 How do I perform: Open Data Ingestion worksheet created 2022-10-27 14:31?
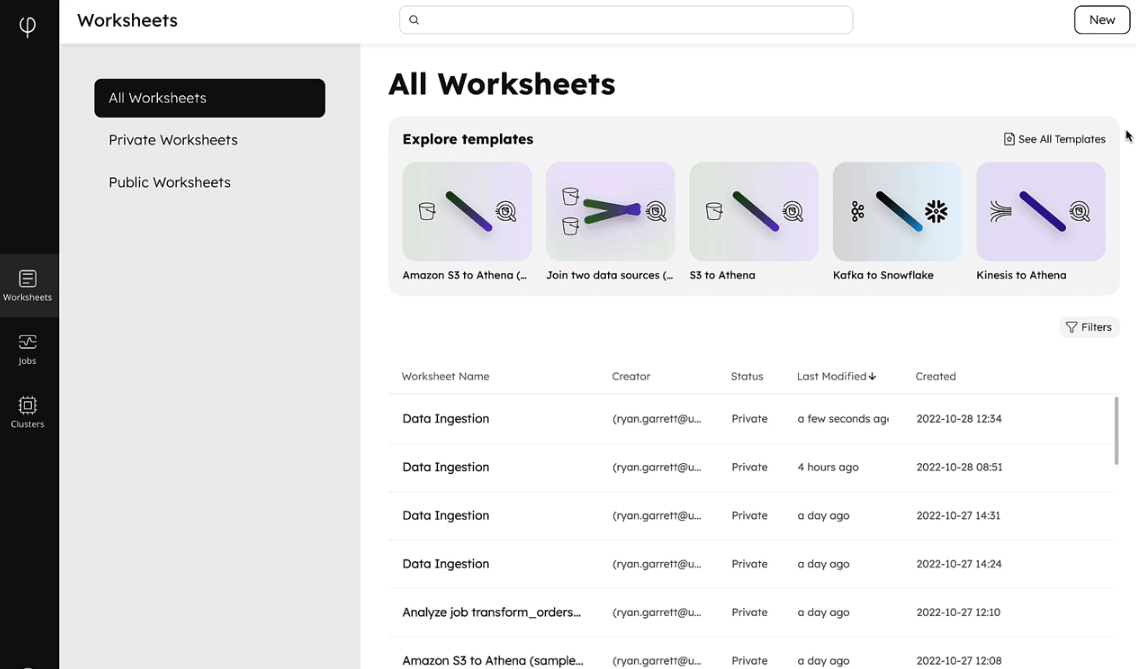pyautogui.click(x=751, y=516)
